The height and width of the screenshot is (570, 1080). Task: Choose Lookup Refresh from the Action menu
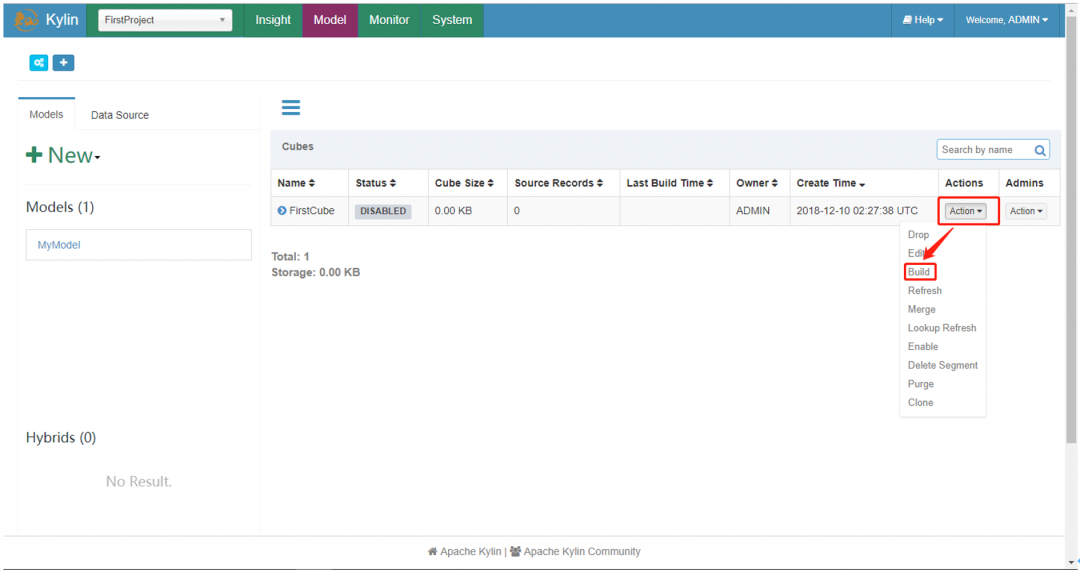(x=942, y=328)
